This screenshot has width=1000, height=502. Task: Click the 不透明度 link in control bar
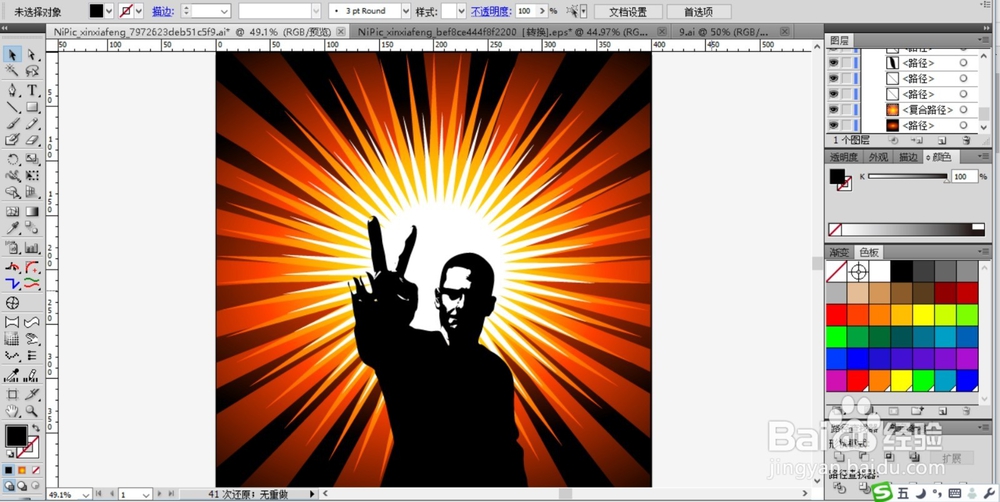491,11
